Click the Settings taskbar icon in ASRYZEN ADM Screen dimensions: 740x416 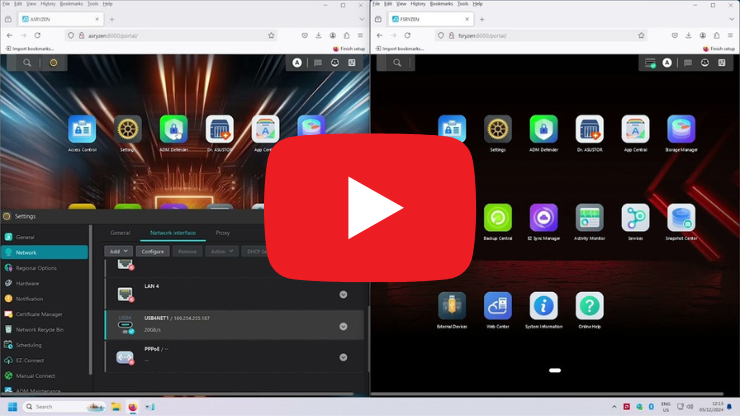[53, 63]
